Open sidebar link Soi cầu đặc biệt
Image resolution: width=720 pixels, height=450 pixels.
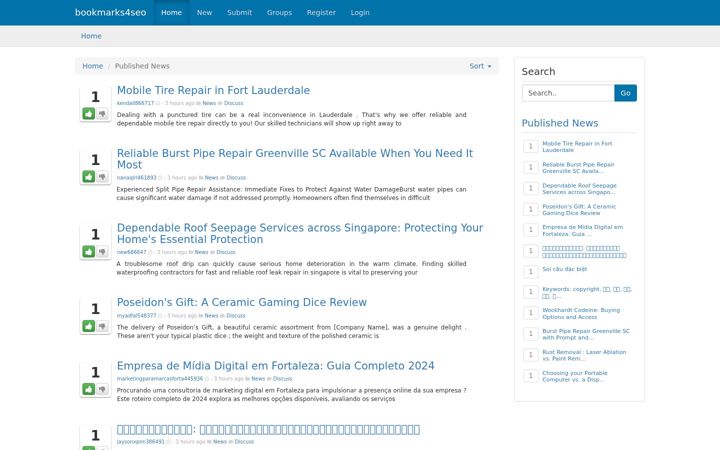point(564,269)
